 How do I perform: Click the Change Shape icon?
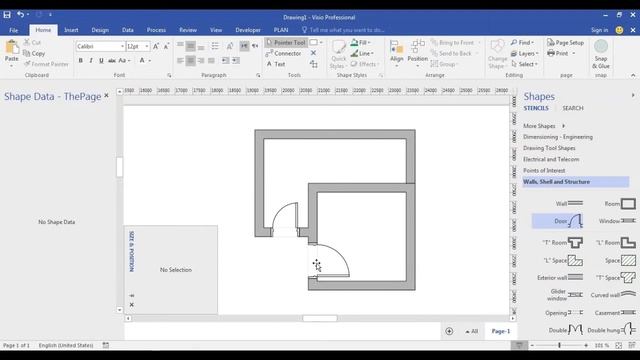497,54
